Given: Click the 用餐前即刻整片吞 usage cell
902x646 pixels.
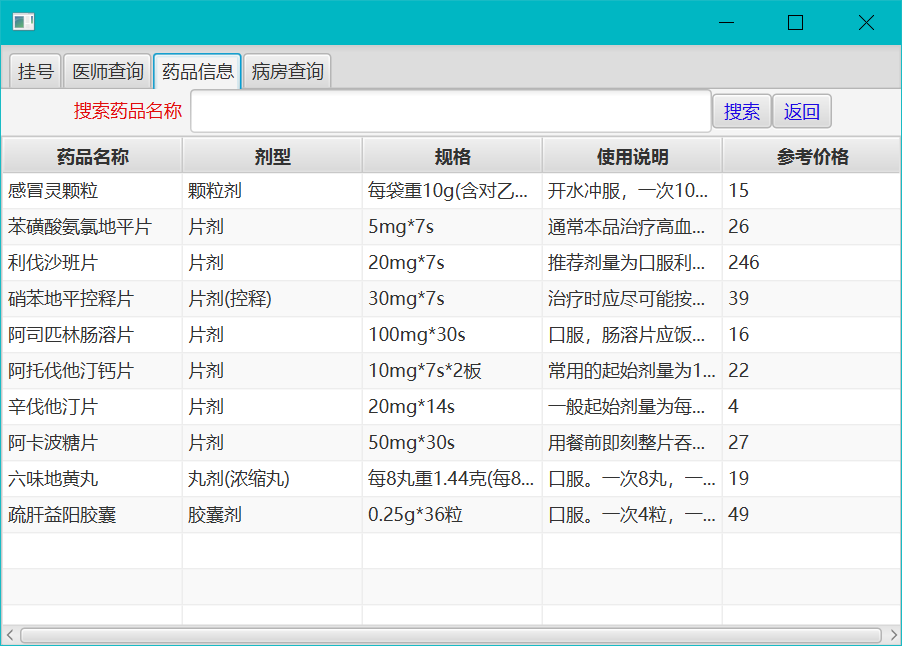Looking at the screenshot, I should pos(632,443).
